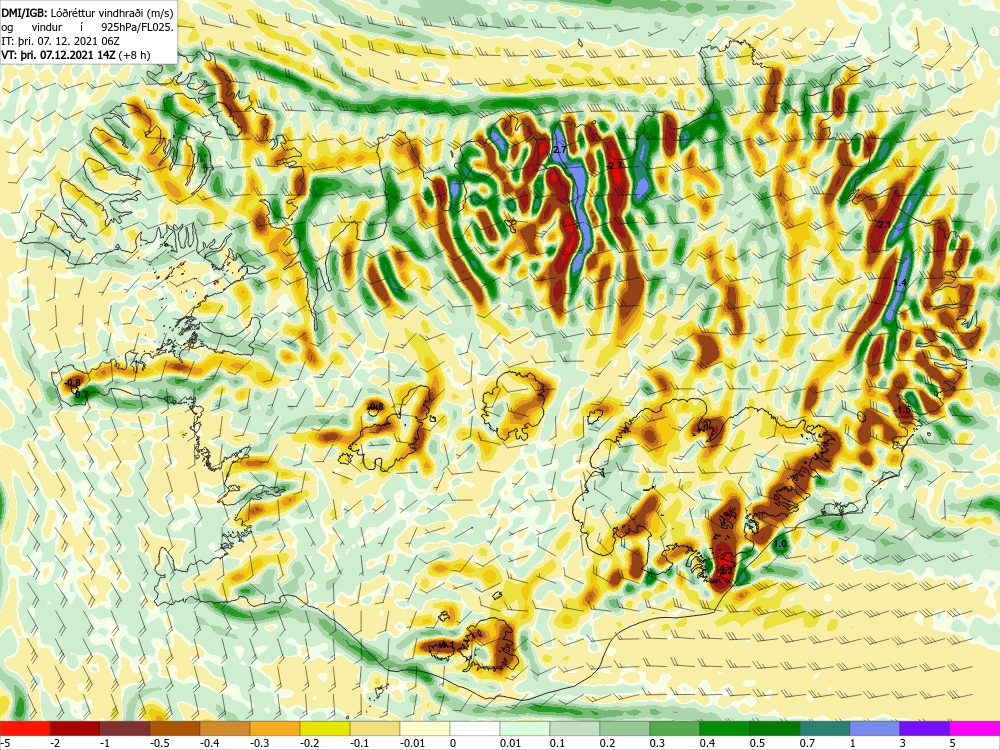The height and width of the screenshot is (750, 1000).
Task: Click the light green legend swatch above 0.2
Action: point(625,728)
